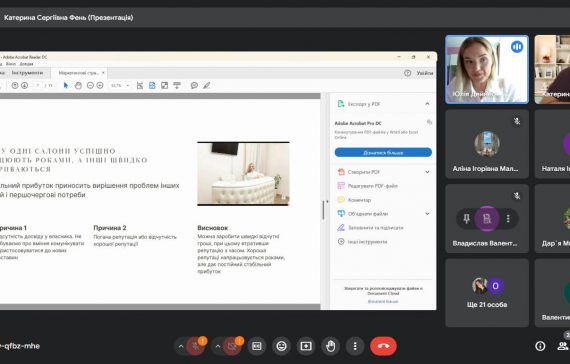
Task: Open meeting details info icon
Action: tap(540, 346)
